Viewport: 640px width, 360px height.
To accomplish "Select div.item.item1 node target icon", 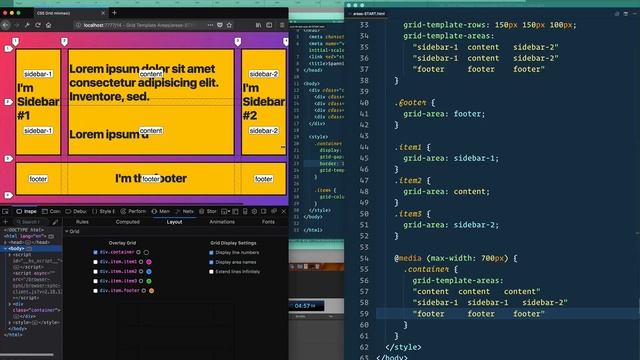I will pyautogui.click(x=141, y=262).
